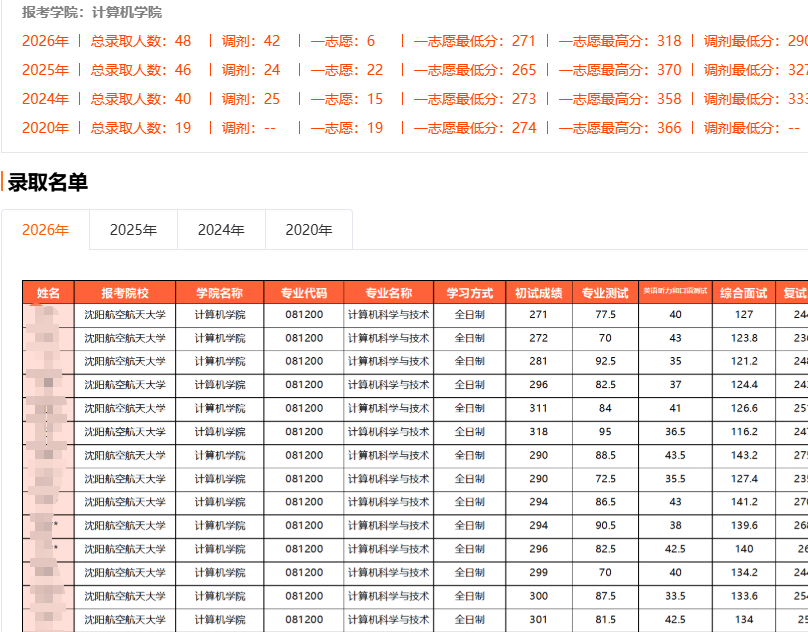
Task: Click the 报考院校 column header
Action: tap(125, 293)
